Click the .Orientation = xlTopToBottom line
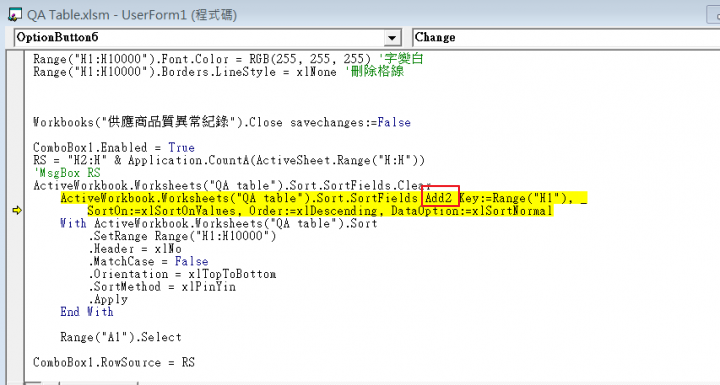The width and height of the screenshot is (720, 385). click(x=183, y=274)
